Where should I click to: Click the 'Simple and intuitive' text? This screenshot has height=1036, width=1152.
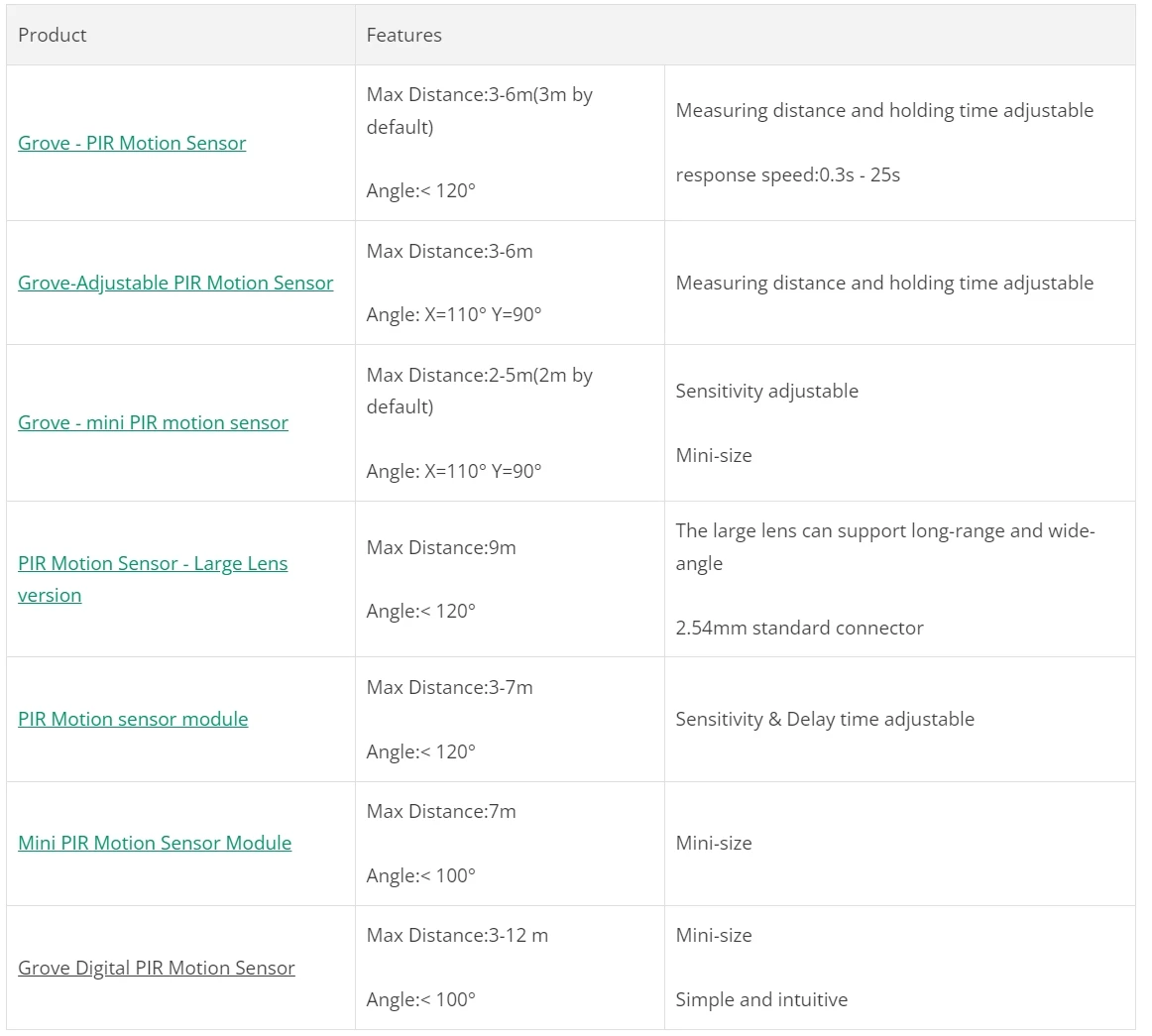761,1000
